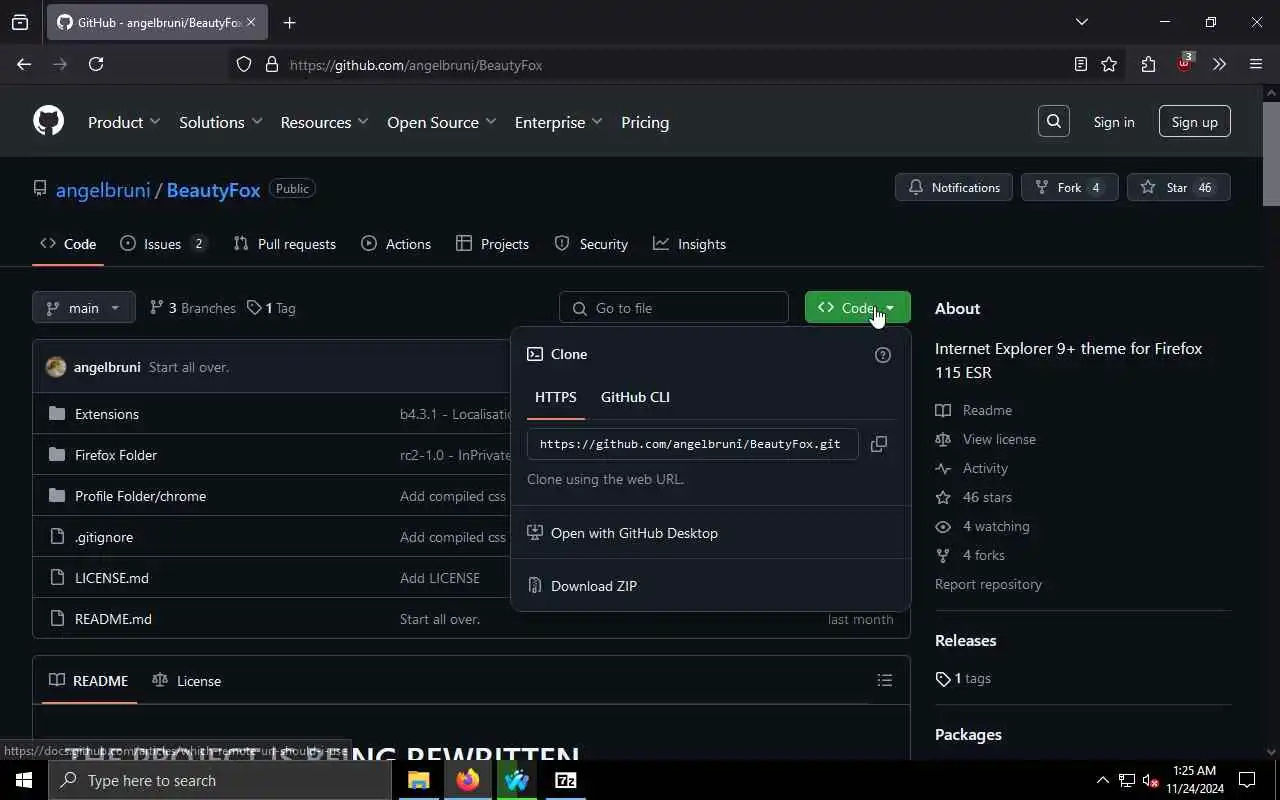Viewport: 1280px width, 800px height.
Task: Open File Explorer from taskbar
Action: pos(418,780)
